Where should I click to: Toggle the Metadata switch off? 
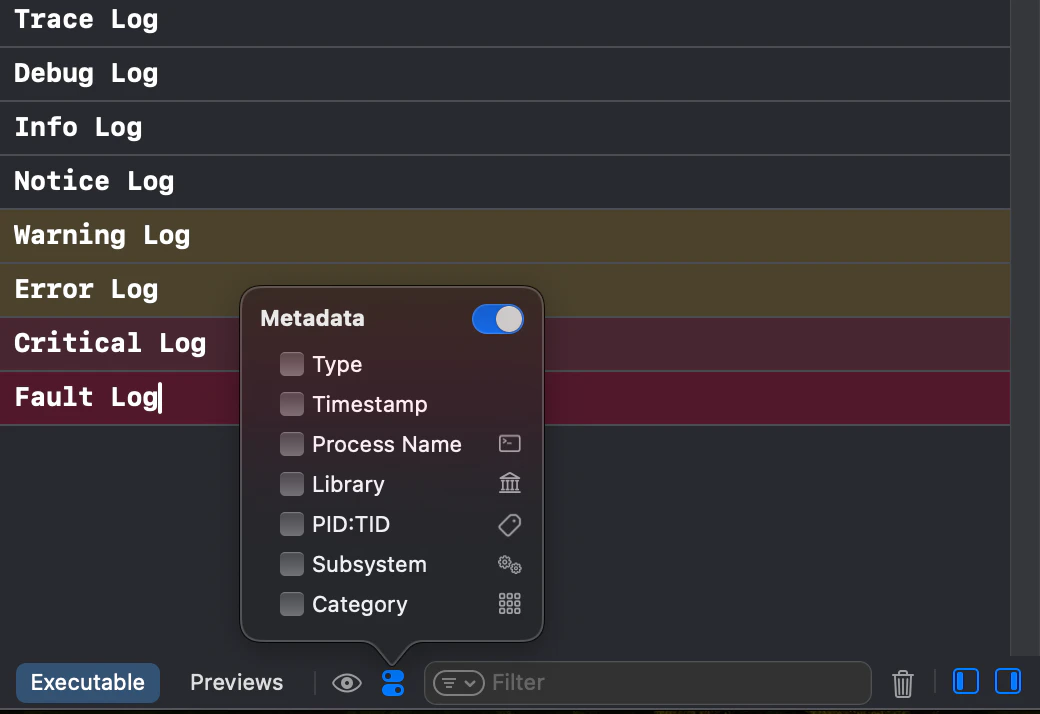[497, 319]
